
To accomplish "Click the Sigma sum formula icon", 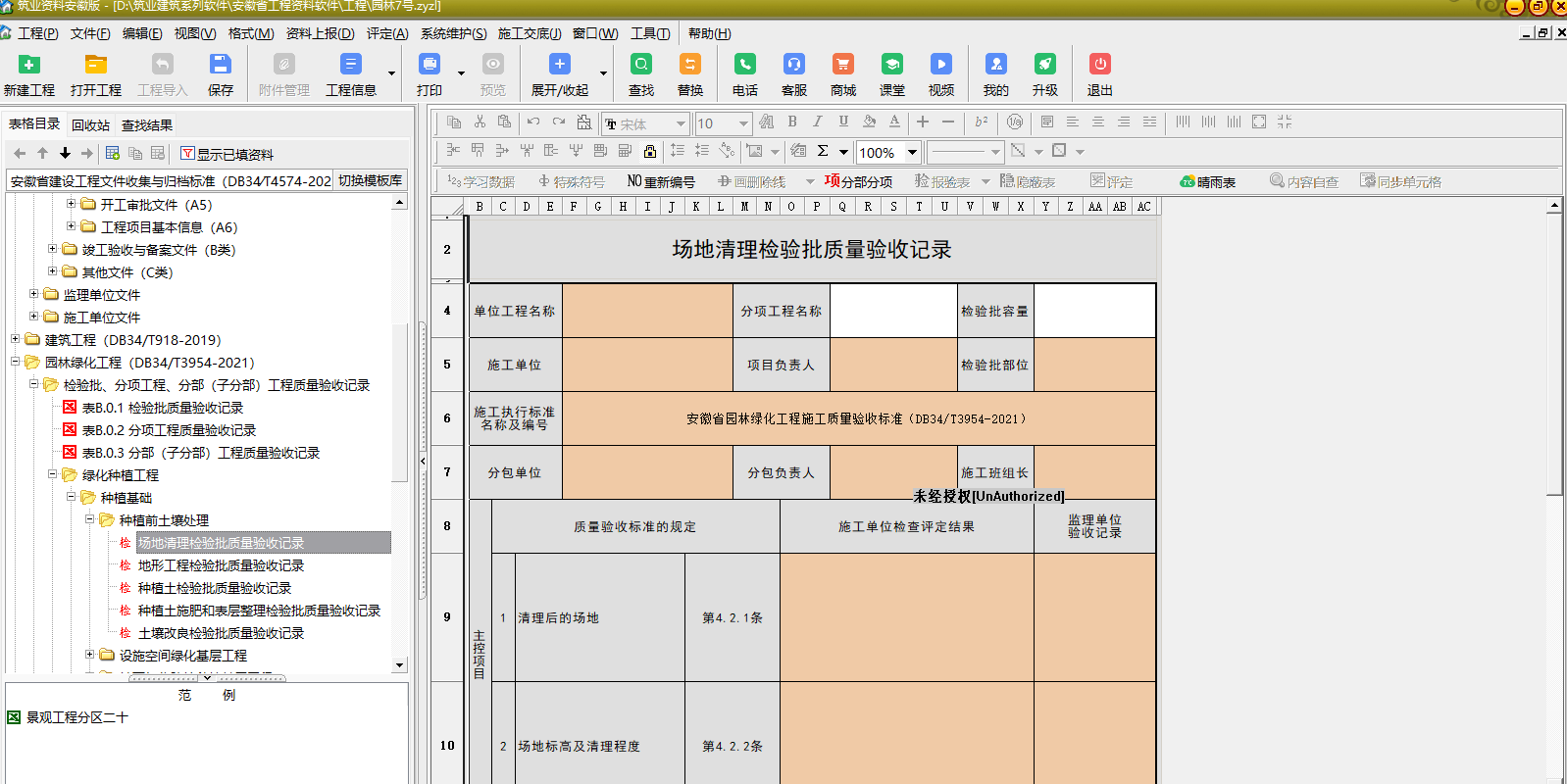I will point(823,151).
